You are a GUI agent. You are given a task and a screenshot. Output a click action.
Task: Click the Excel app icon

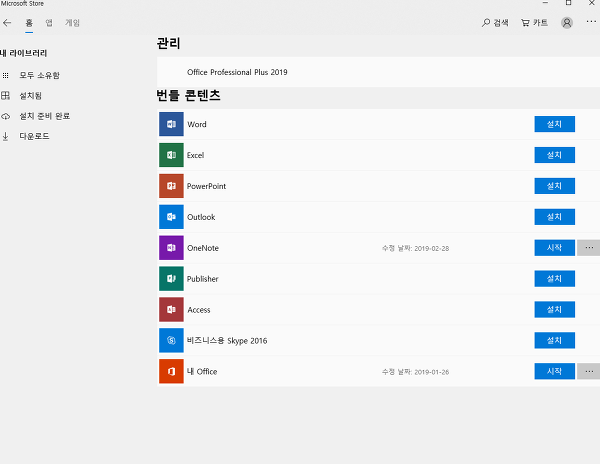coord(171,155)
